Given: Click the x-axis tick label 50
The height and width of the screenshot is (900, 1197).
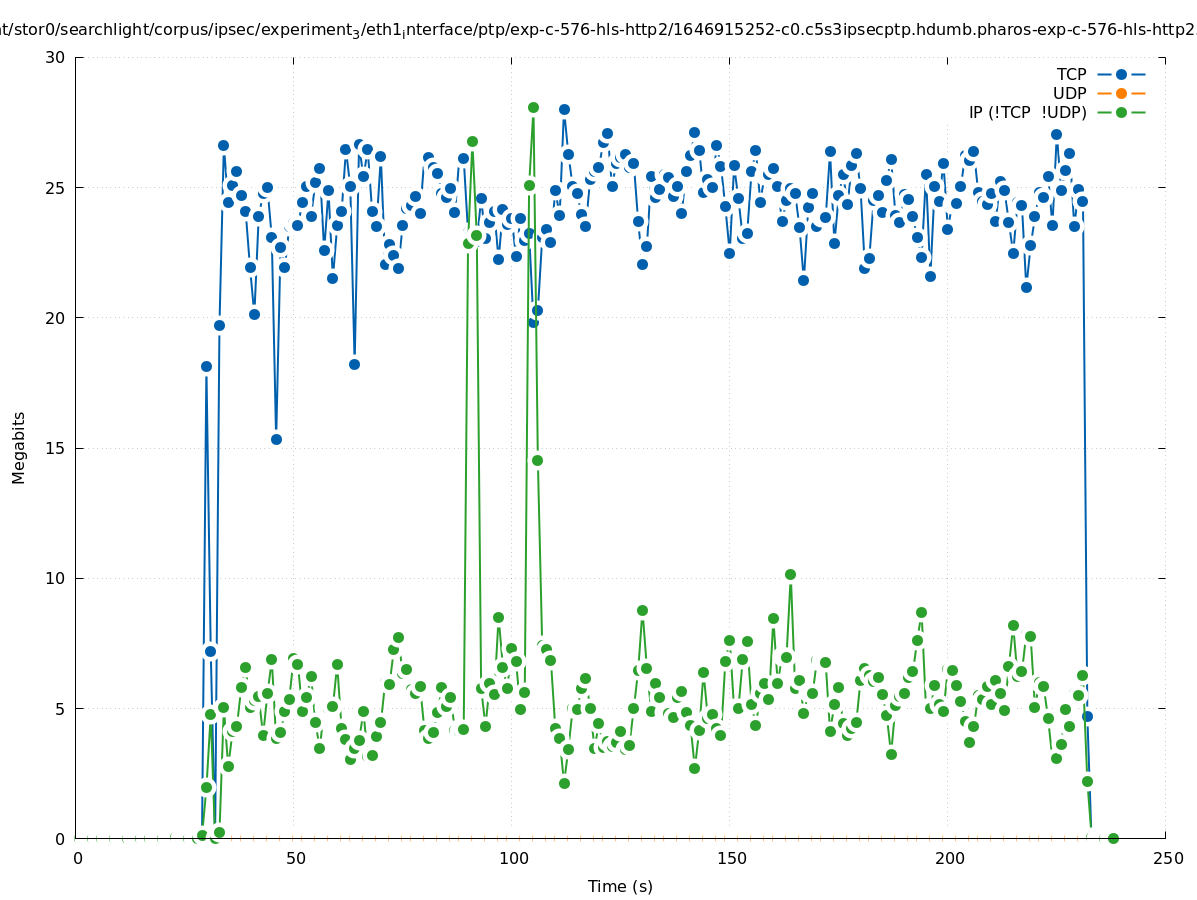Looking at the screenshot, I should [295, 858].
